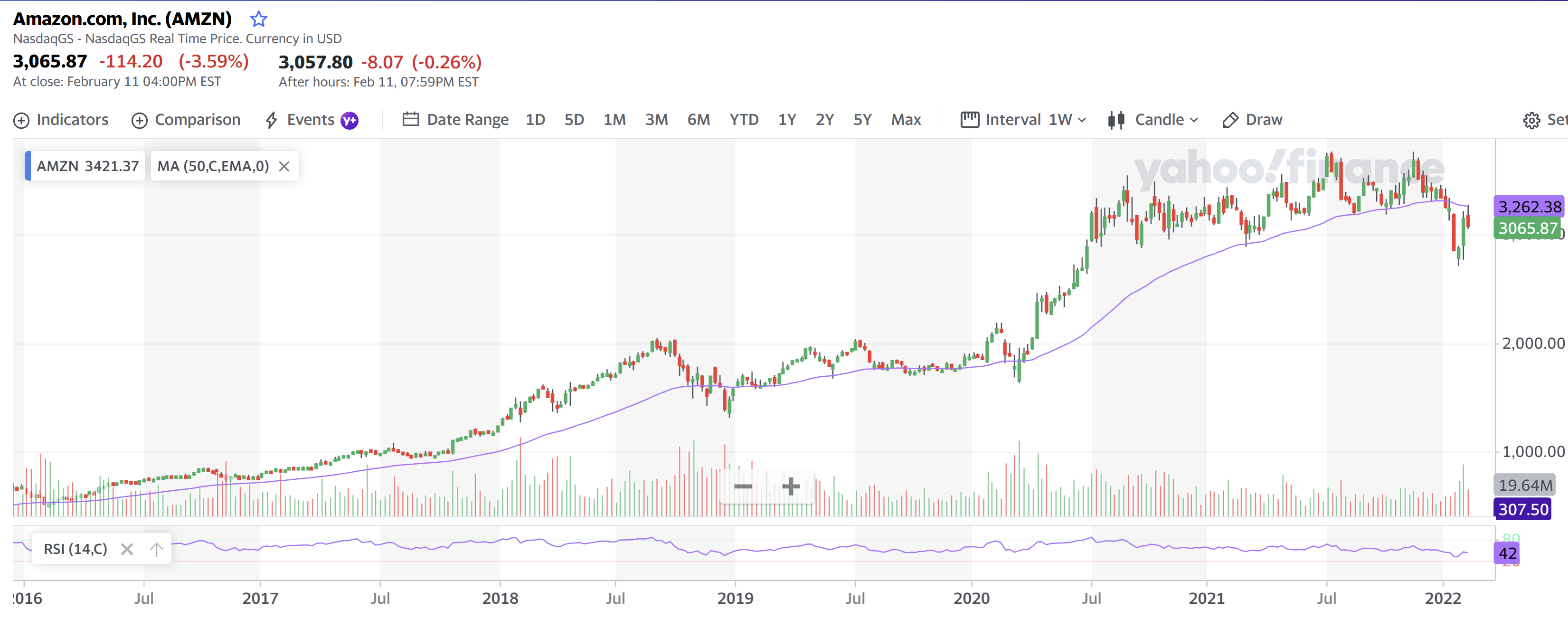This screenshot has width=1568, height=629.
Task: Zoom out the chart with minus button
Action: pyautogui.click(x=743, y=486)
